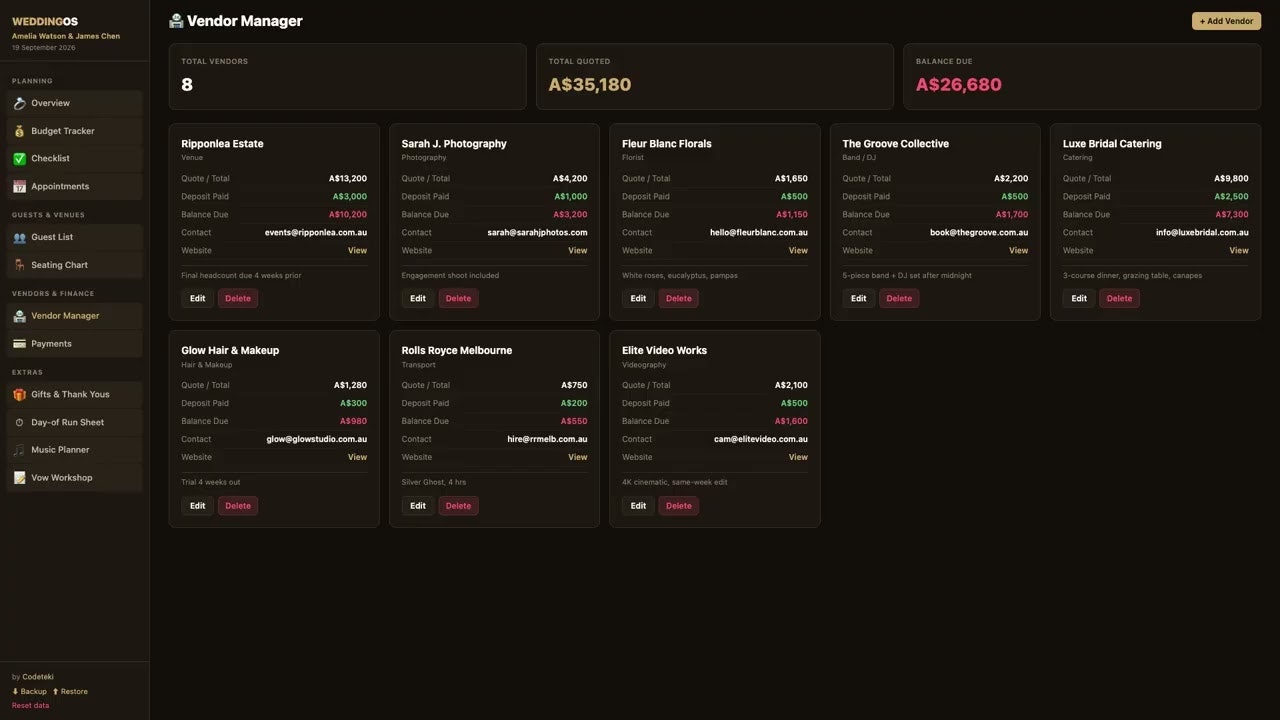View Ripponlea Estate website
Screen dimensions: 1280x720
tap(357, 251)
